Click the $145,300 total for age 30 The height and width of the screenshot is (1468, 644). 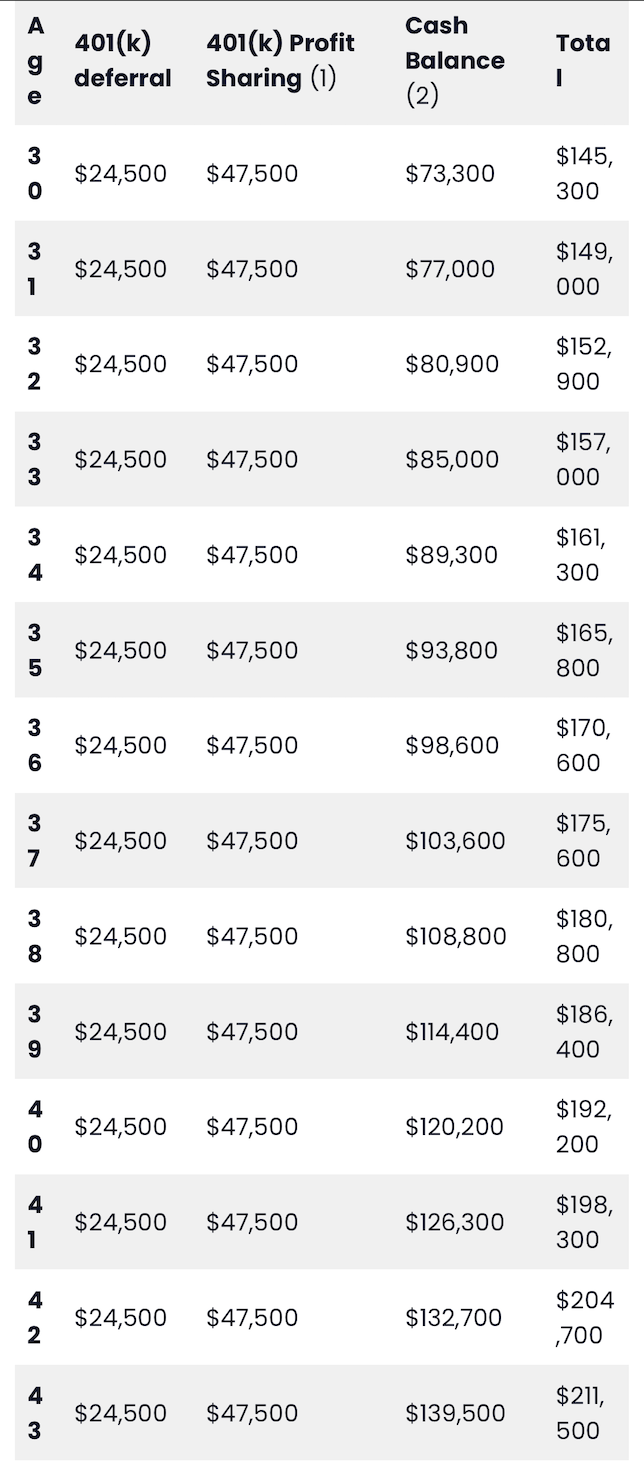[585, 174]
